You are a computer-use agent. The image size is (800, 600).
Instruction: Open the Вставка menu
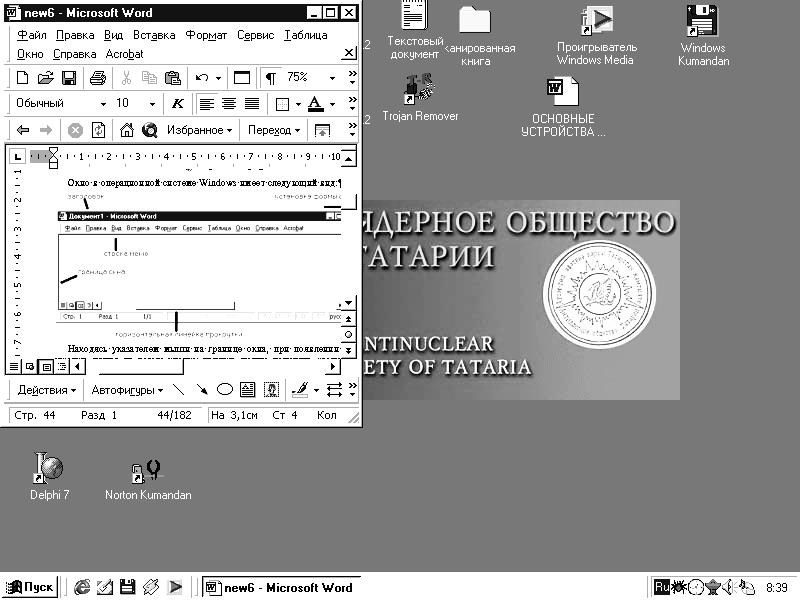point(154,35)
